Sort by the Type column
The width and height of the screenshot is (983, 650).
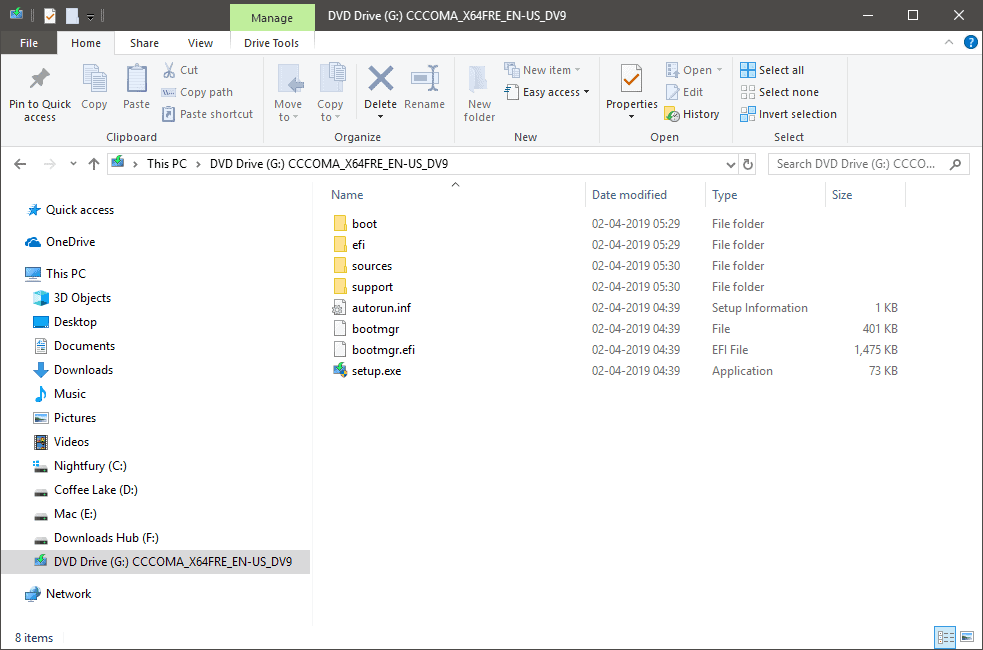(725, 195)
